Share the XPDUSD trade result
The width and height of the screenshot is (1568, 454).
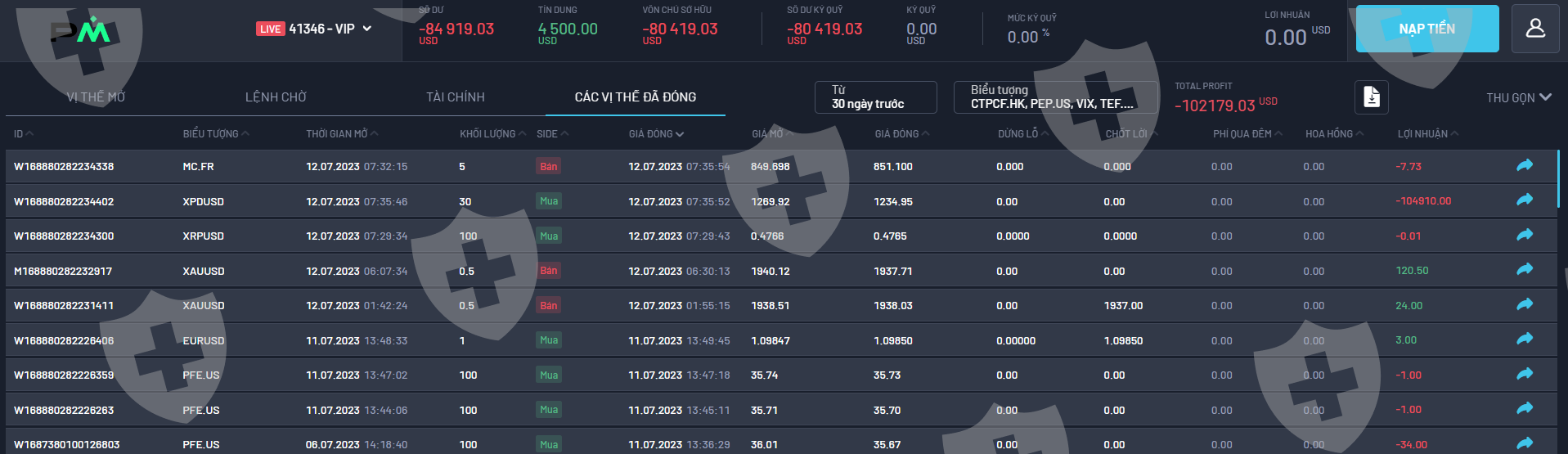pyautogui.click(x=1524, y=200)
